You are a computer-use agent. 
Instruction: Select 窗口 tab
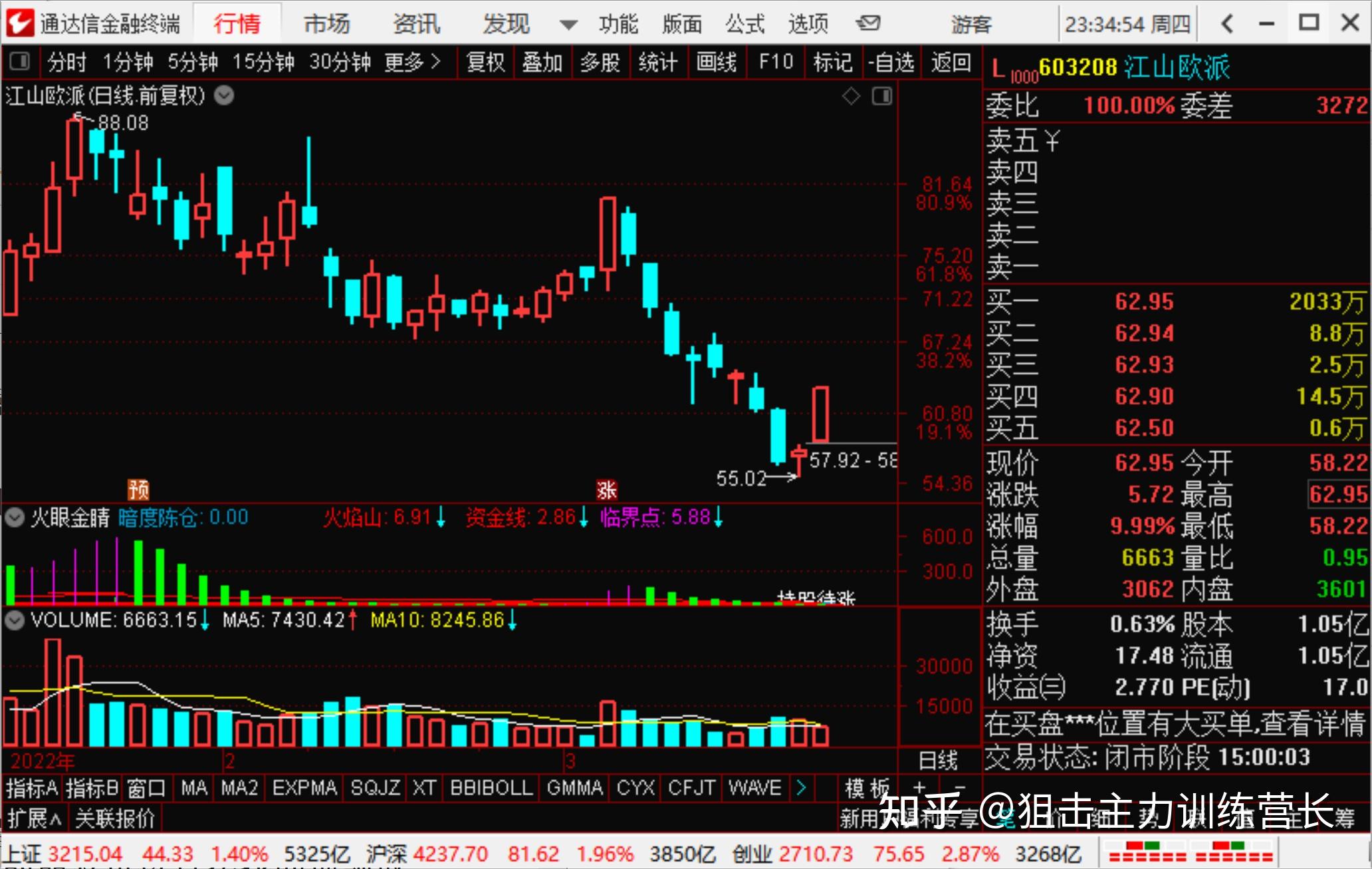[x=146, y=788]
